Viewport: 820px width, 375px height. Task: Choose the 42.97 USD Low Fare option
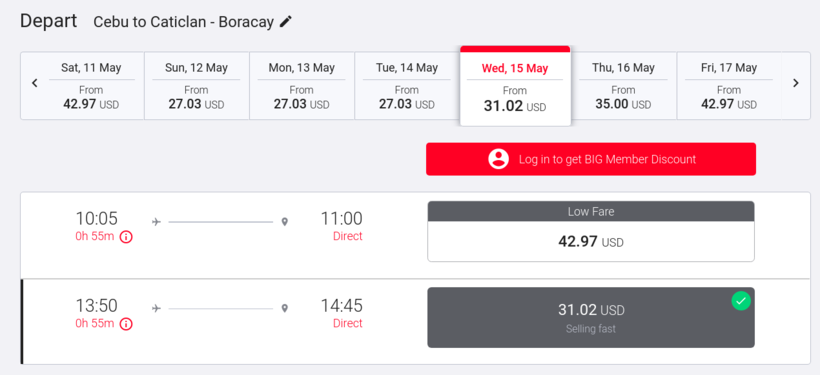coord(591,231)
